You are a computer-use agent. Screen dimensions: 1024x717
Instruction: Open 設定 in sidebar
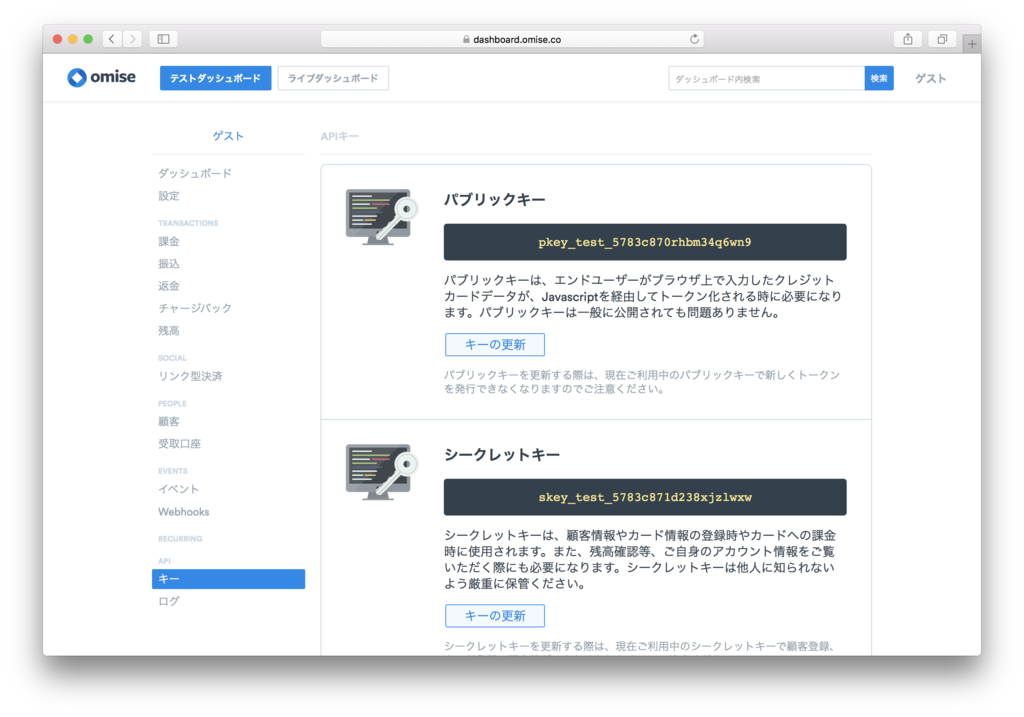pos(168,196)
